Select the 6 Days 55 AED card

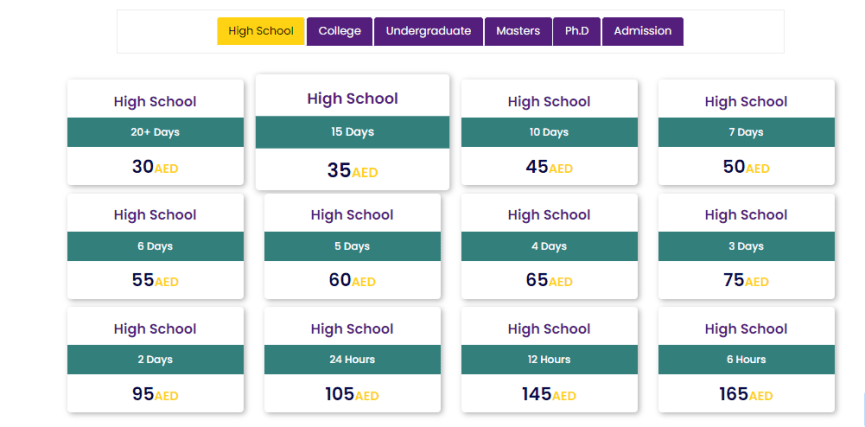155,246
